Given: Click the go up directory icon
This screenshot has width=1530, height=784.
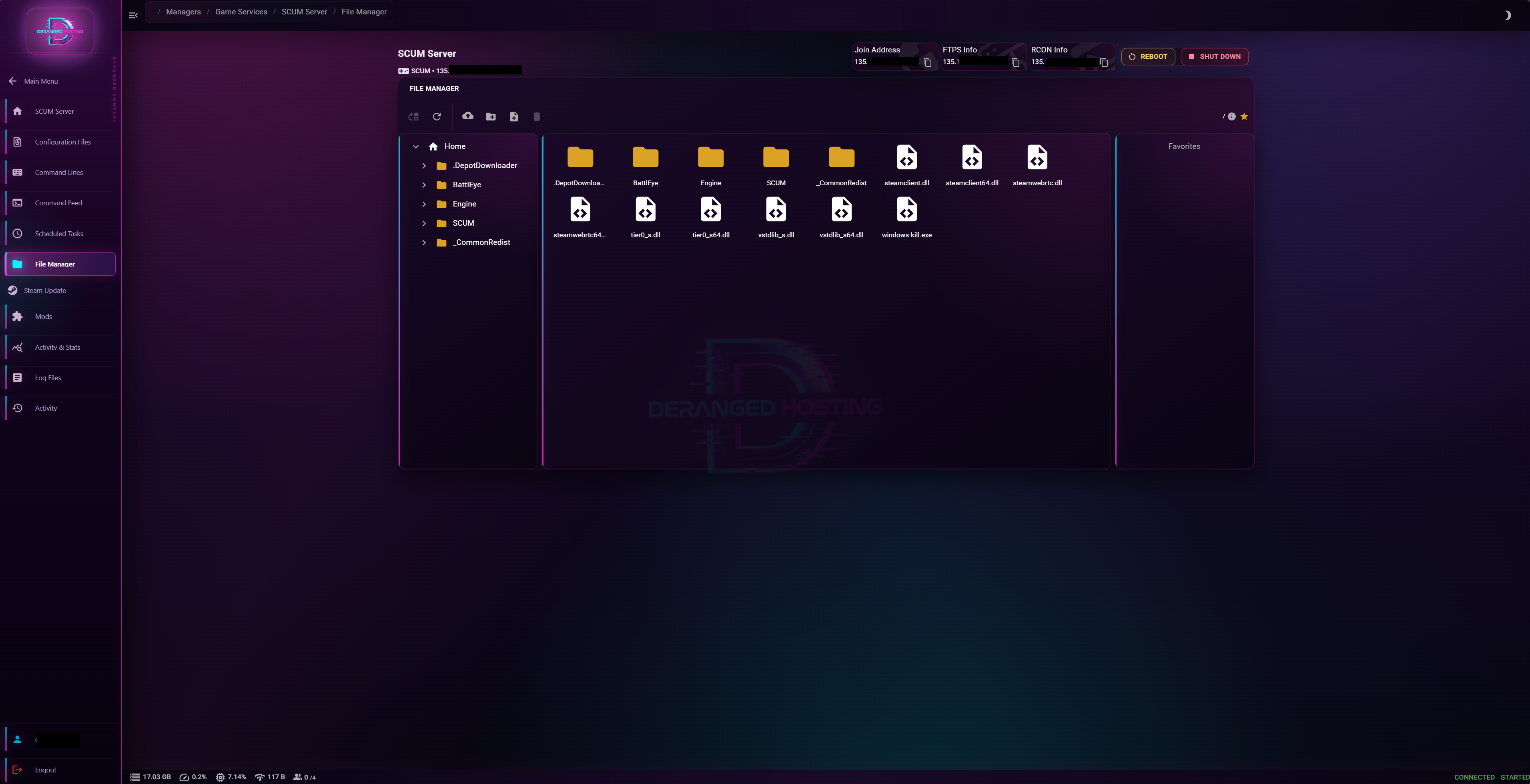Looking at the screenshot, I should point(413,116).
